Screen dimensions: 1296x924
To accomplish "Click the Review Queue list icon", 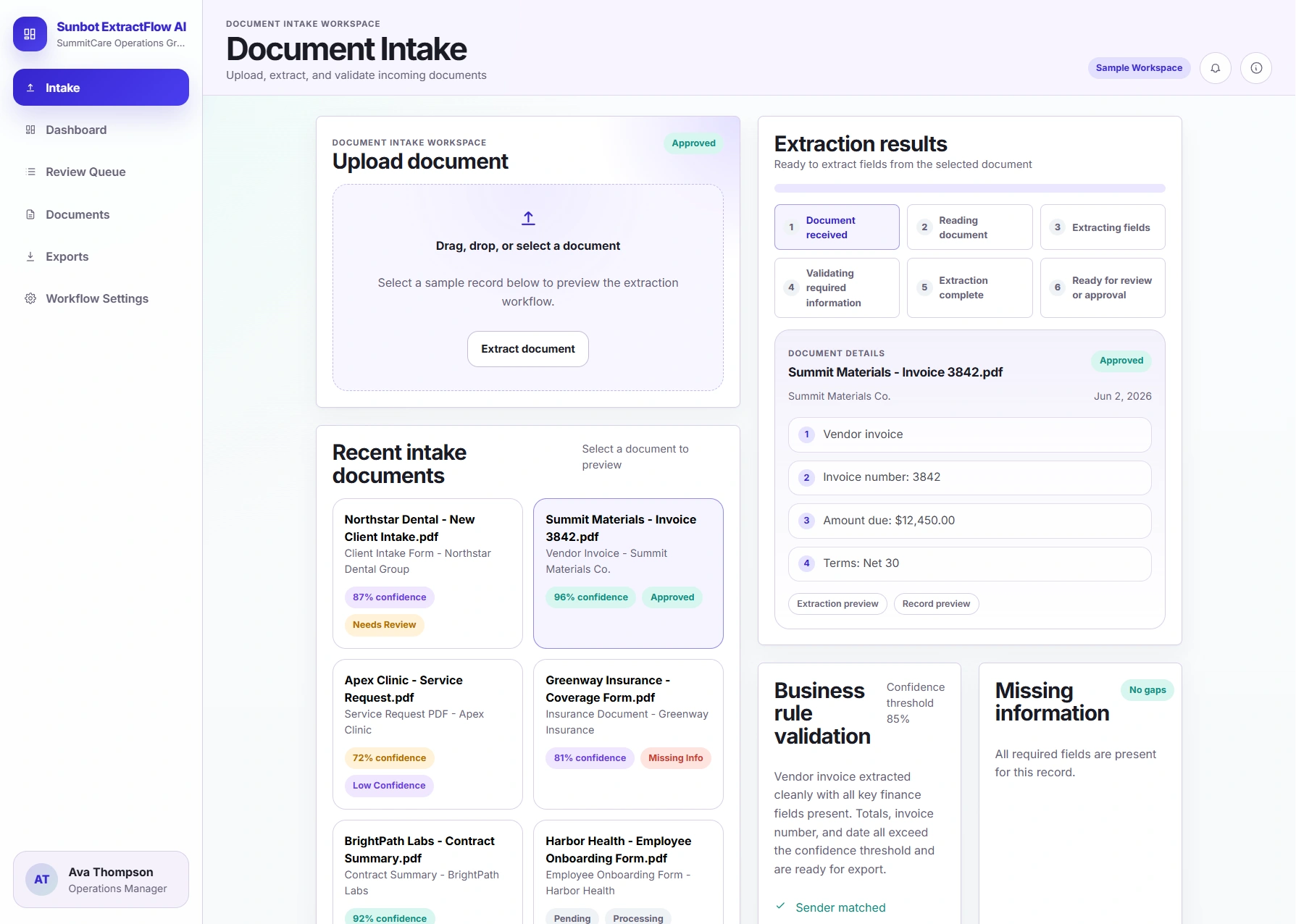I will pos(30,172).
